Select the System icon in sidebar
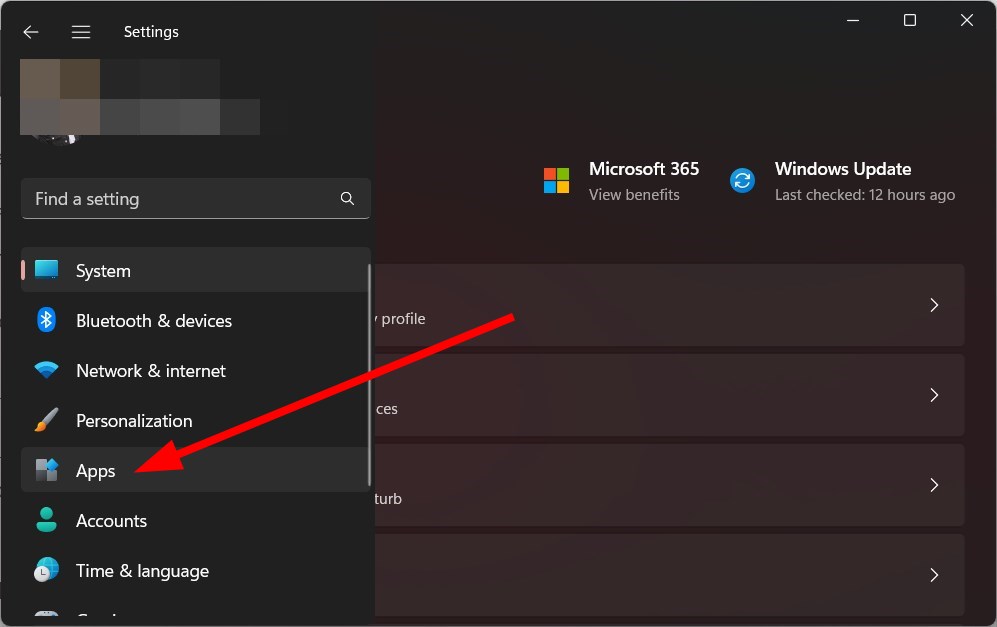The width and height of the screenshot is (997, 627). point(46,270)
